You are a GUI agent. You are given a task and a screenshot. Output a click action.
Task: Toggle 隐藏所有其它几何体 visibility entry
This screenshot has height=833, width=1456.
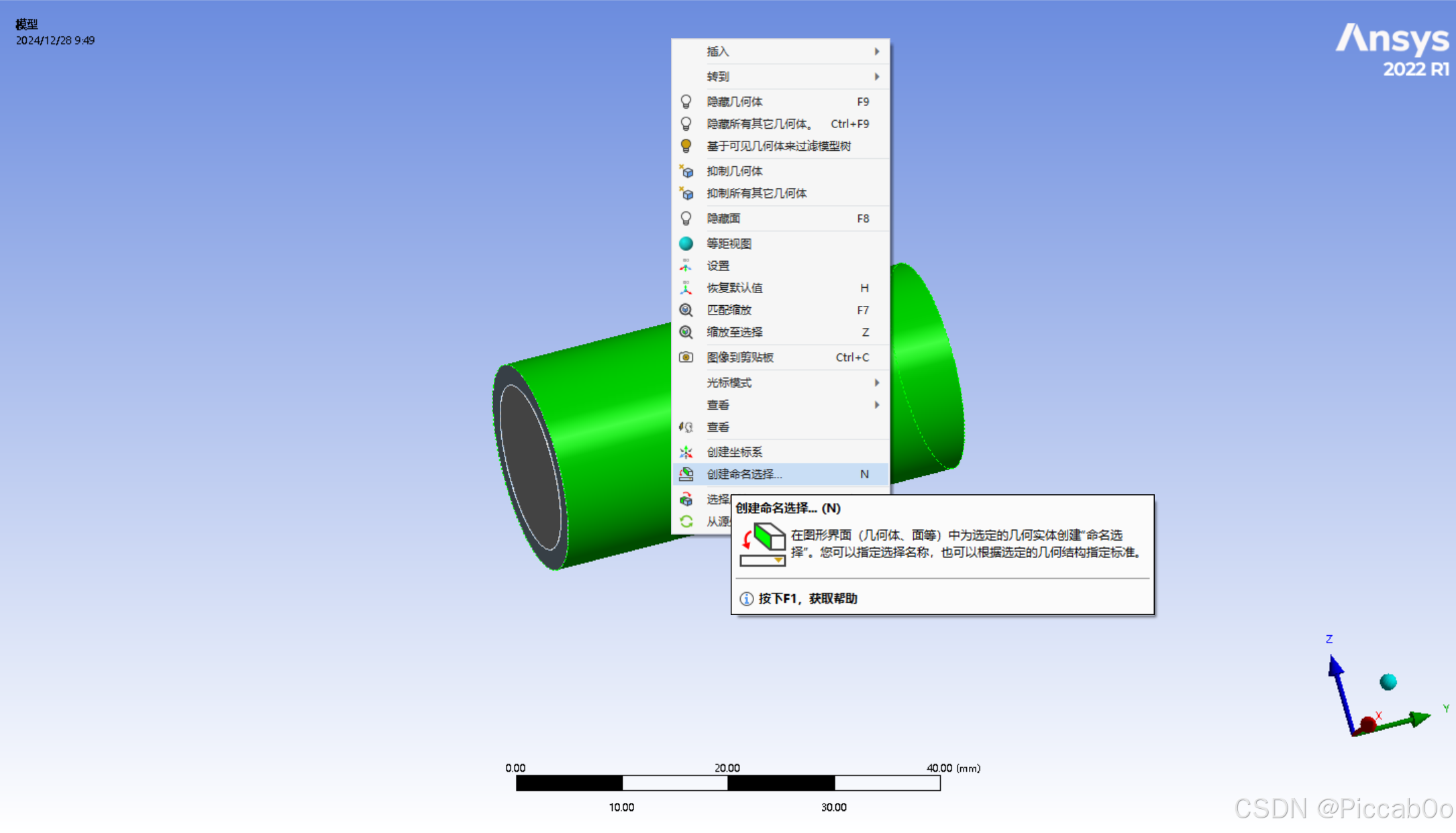point(760,124)
